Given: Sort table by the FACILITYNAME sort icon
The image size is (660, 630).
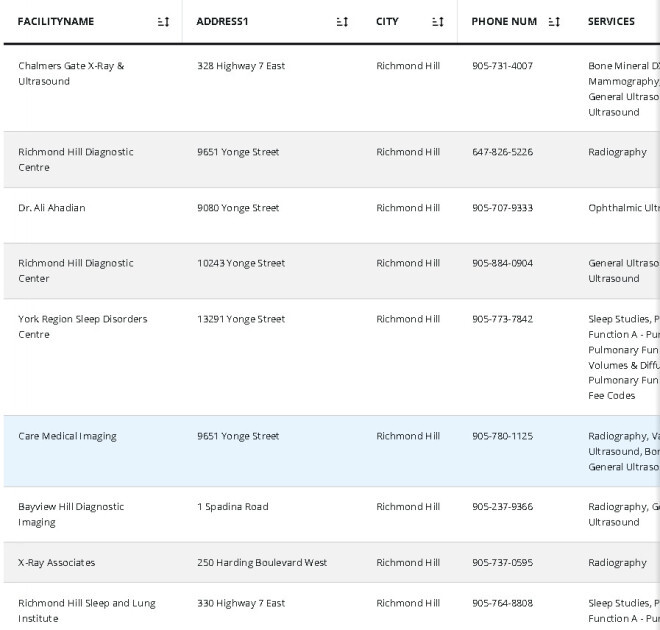Looking at the screenshot, I should (x=164, y=22).
